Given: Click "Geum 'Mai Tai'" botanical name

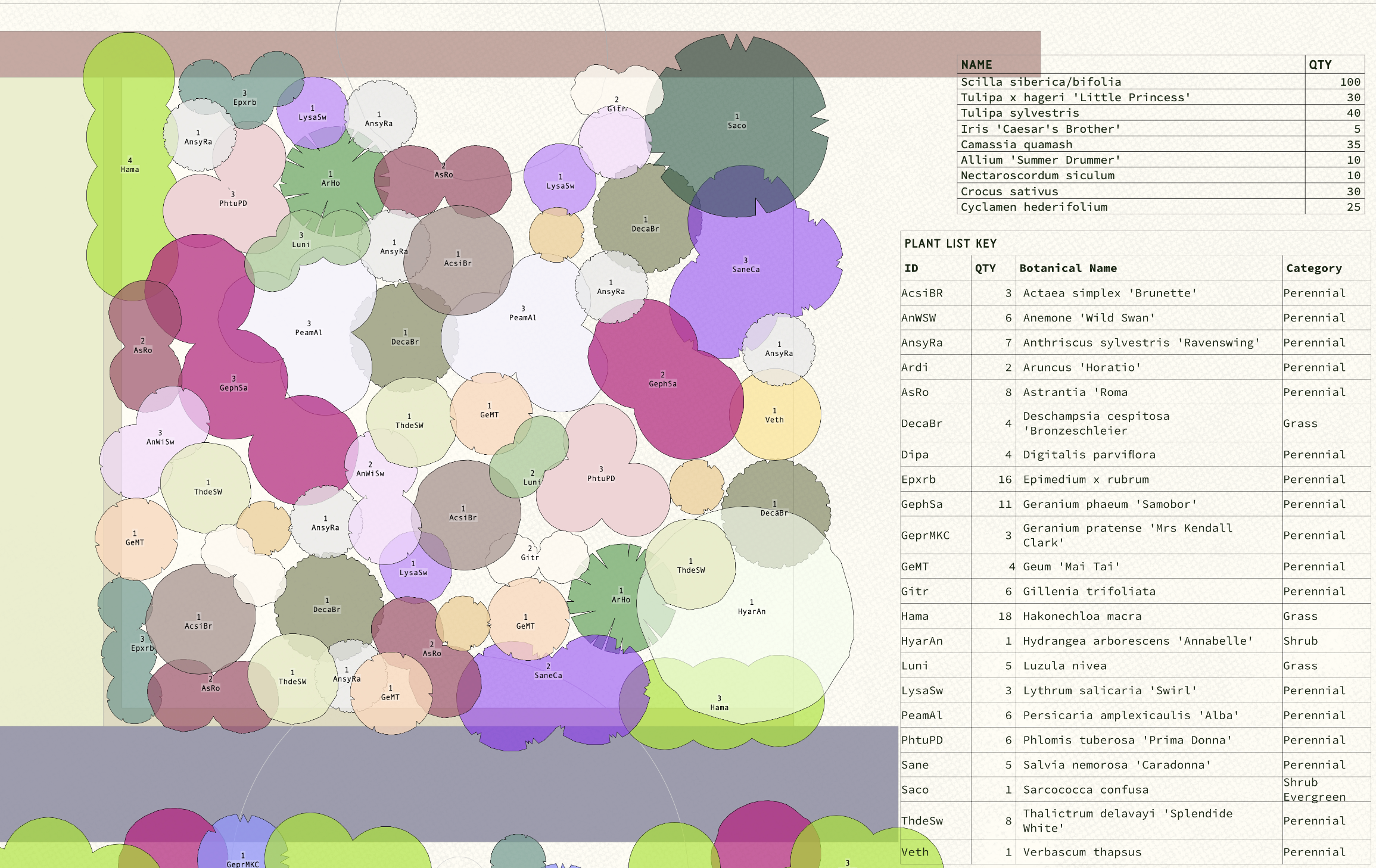Looking at the screenshot, I should [1071, 567].
